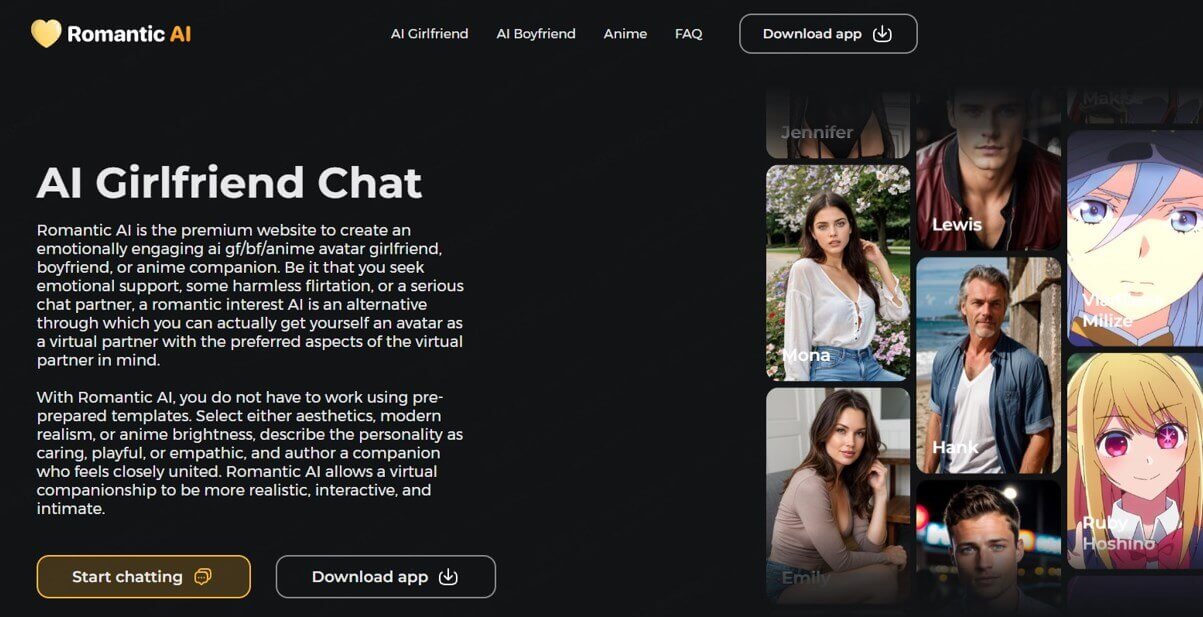Click the Start chatting button
This screenshot has width=1203, height=617.
click(x=143, y=577)
